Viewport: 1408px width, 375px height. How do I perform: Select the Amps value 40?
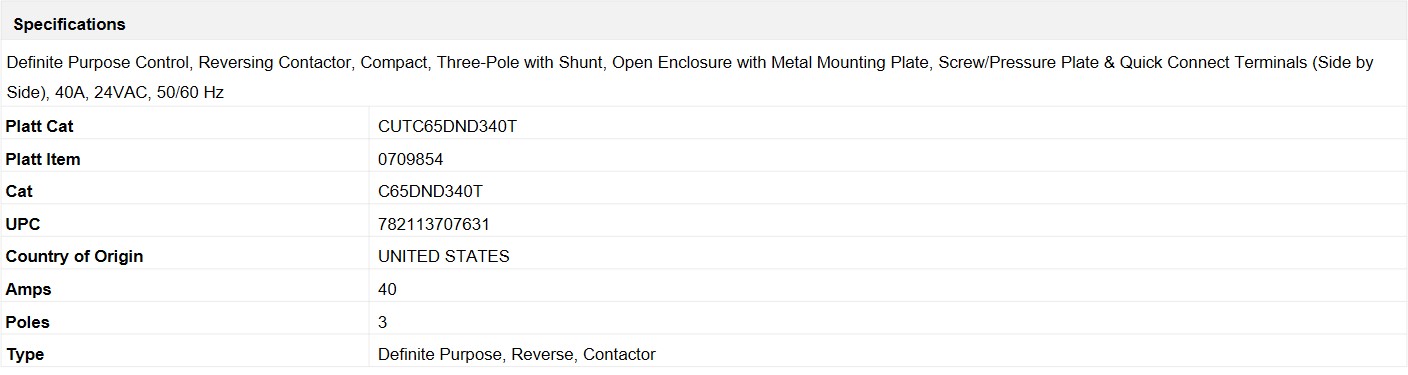tap(387, 289)
